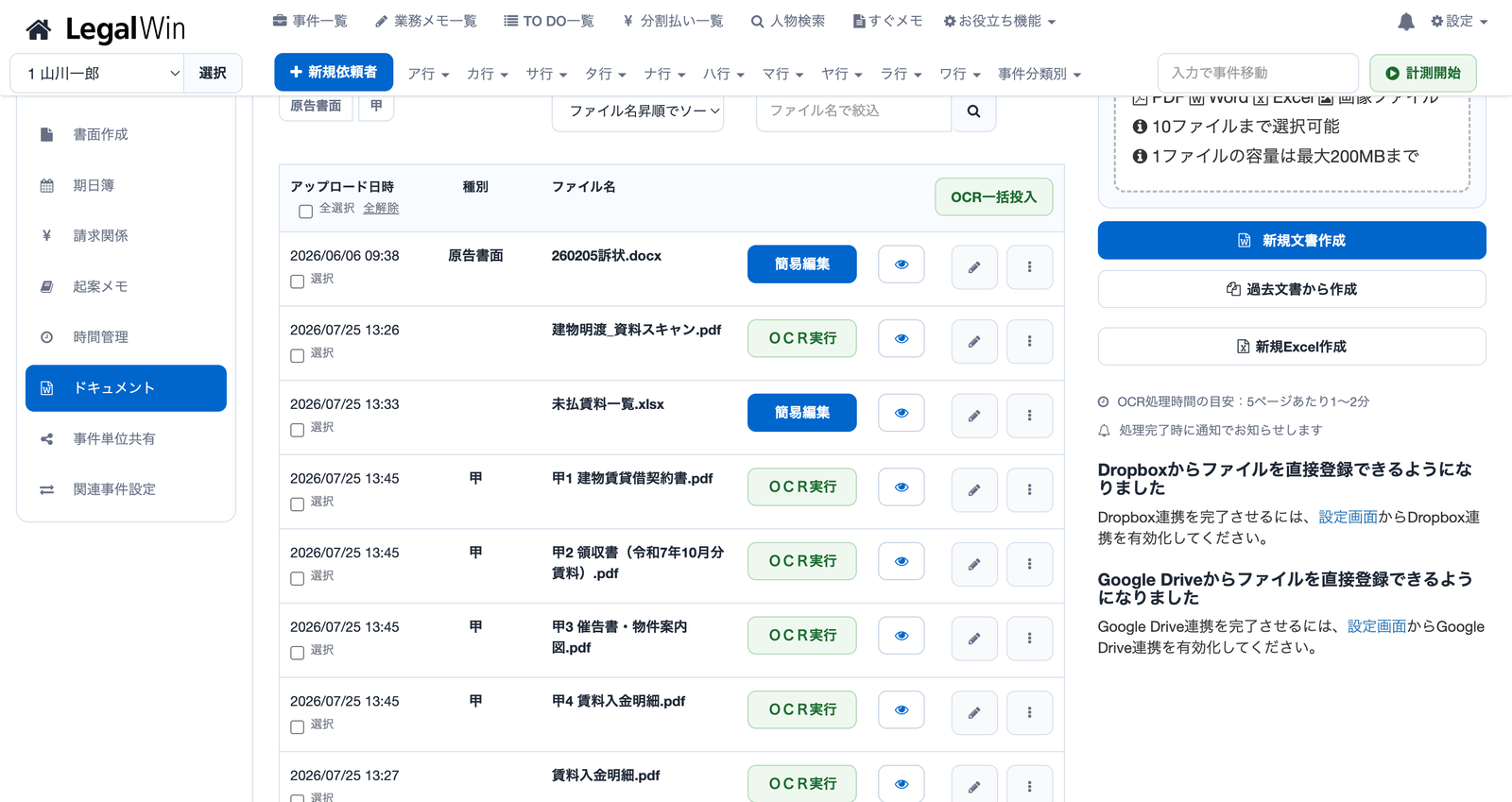Edit 建物明渡_資料スキャン.pdf with pencil icon

[x=974, y=341]
